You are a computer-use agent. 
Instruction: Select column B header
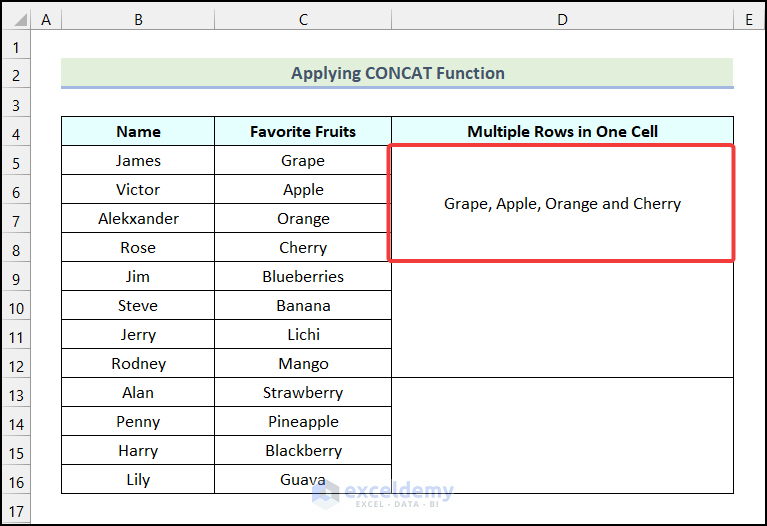pyautogui.click(x=138, y=20)
